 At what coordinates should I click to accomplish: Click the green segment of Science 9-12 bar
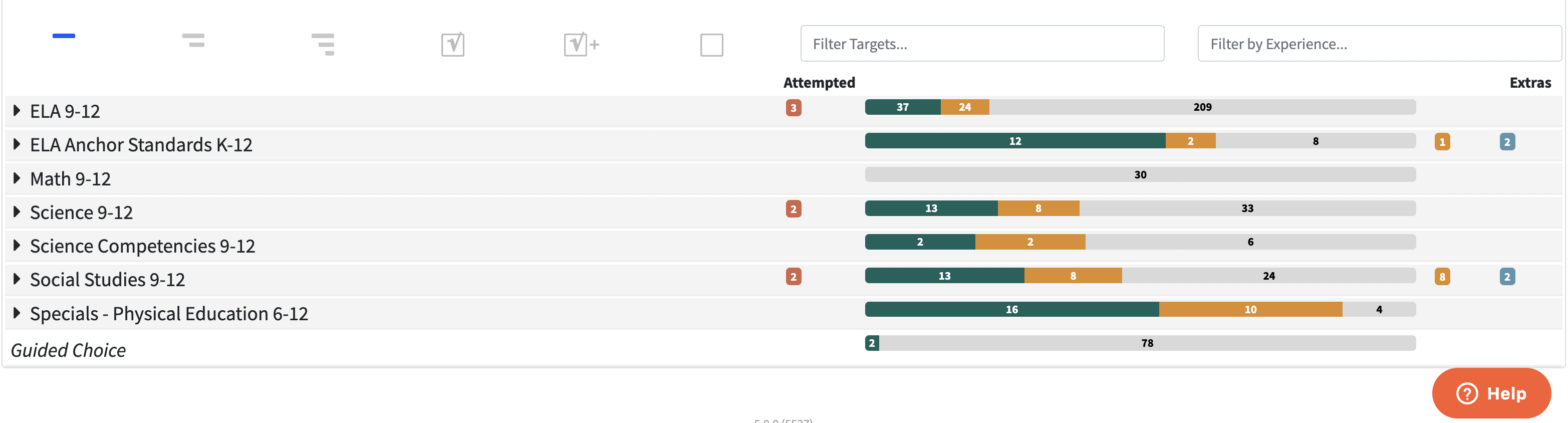click(931, 209)
